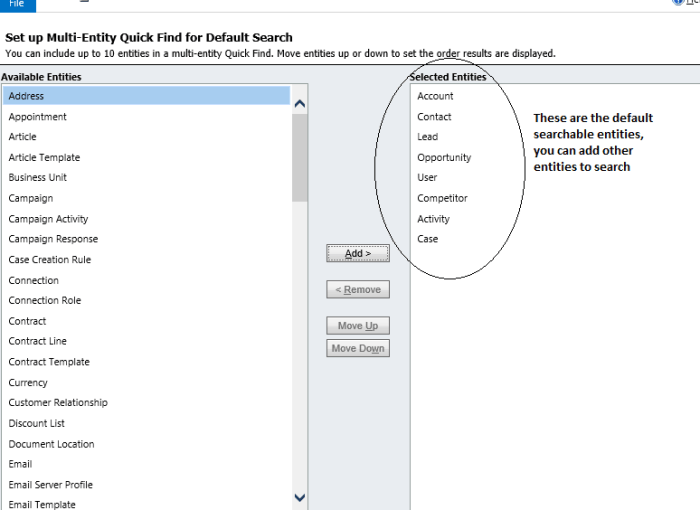Click the scroll up arrow of Available Entities

pyautogui.click(x=300, y=104)
